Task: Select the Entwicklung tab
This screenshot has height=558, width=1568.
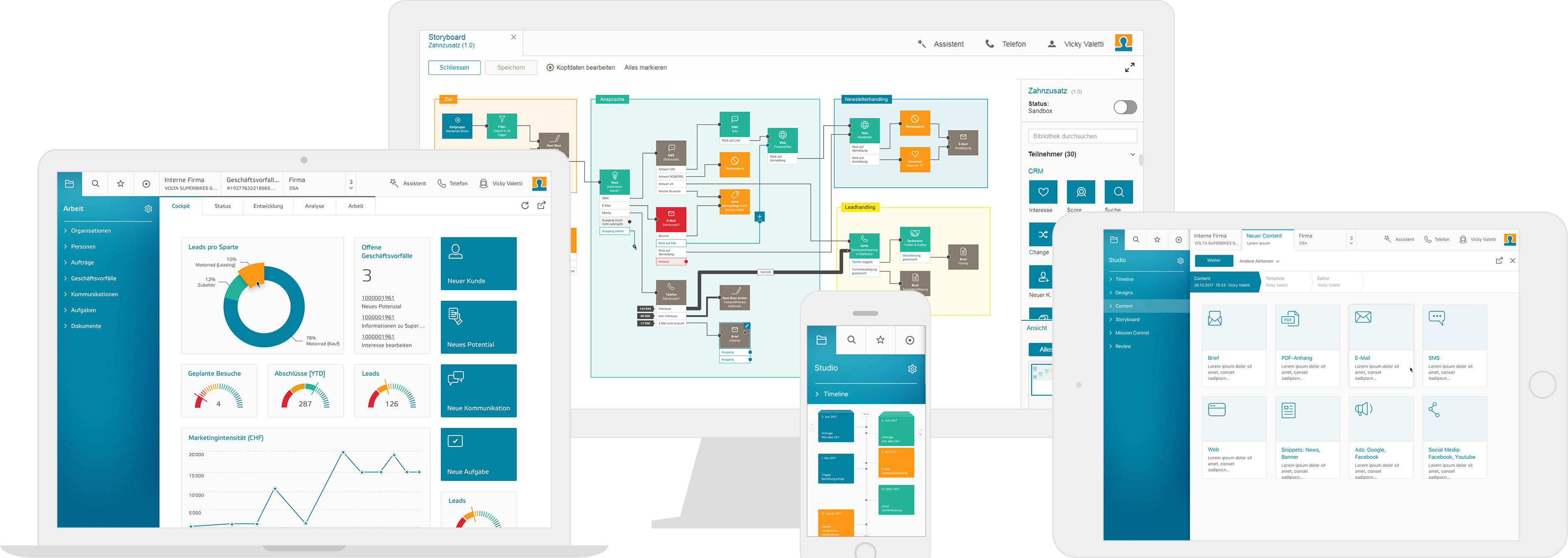Action: (x=268, y=206)
